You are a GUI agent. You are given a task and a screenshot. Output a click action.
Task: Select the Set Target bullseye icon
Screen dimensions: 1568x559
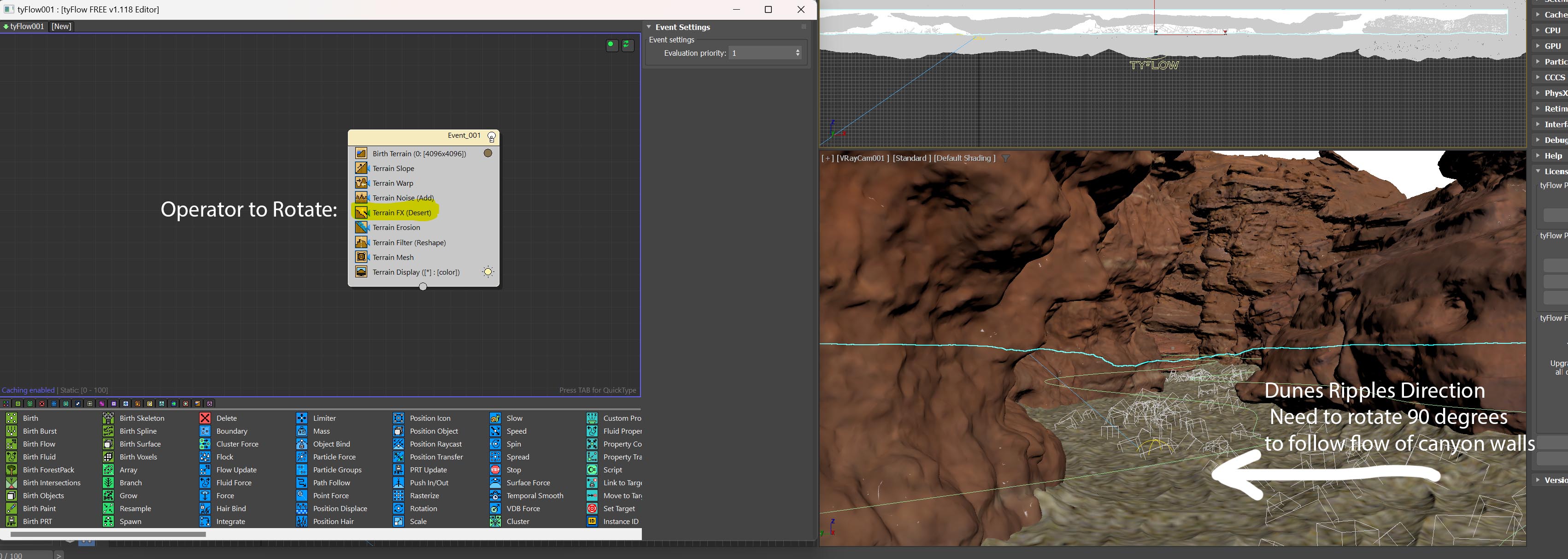pos(592,508)
